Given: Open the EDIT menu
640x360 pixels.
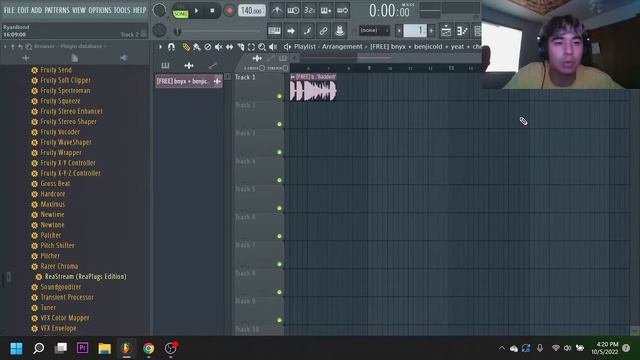Looking at the screenshot, I should (x=23, y=10).
